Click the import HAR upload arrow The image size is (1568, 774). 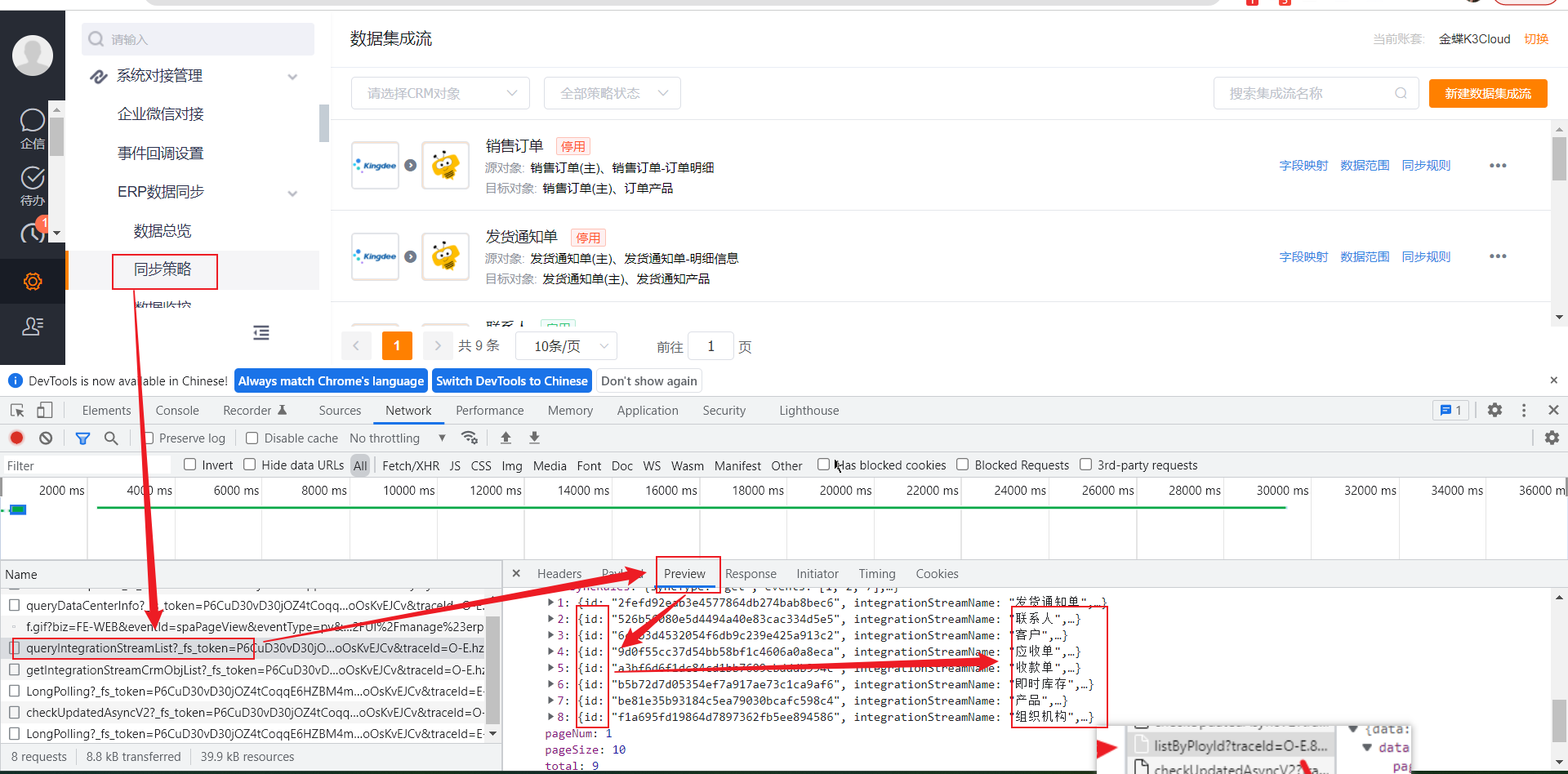click(x=506, y=438)
